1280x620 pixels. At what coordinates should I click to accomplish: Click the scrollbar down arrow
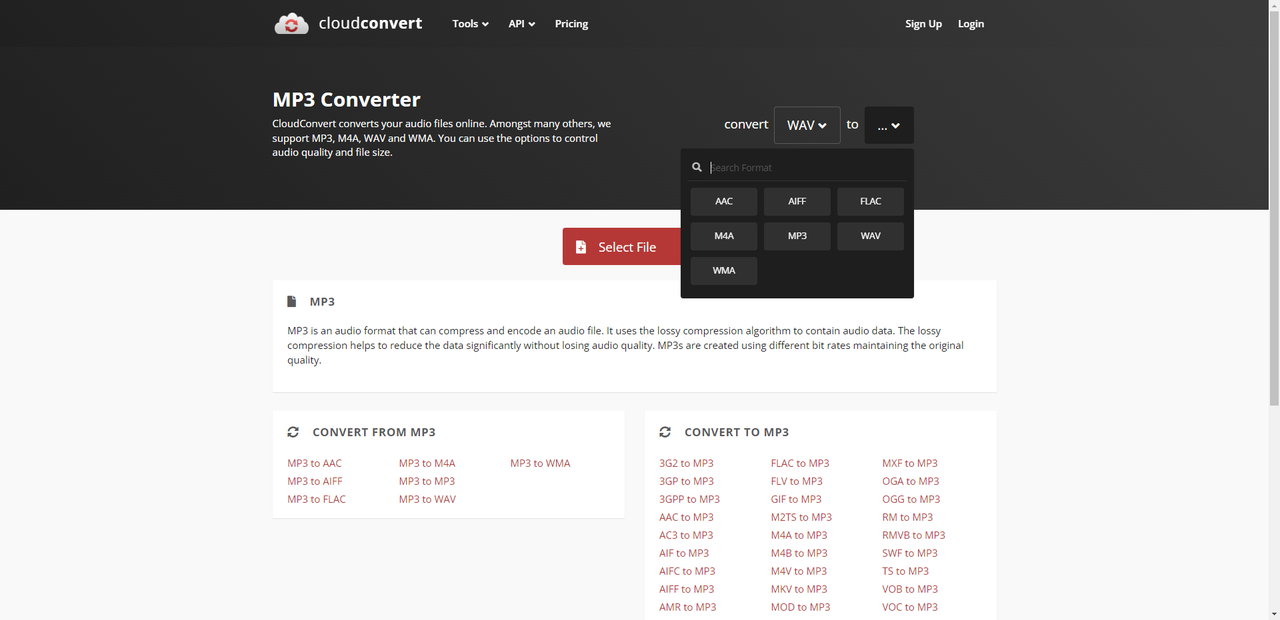click(1273, 612)
